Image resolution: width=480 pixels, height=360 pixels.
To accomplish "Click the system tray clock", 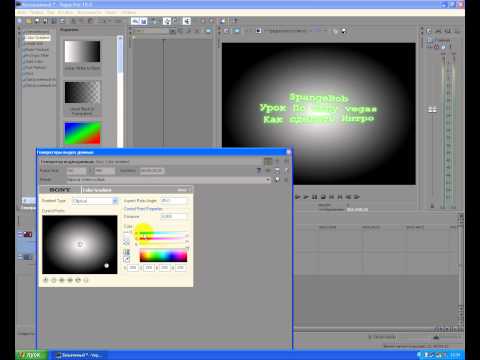I will click(455, 355).
